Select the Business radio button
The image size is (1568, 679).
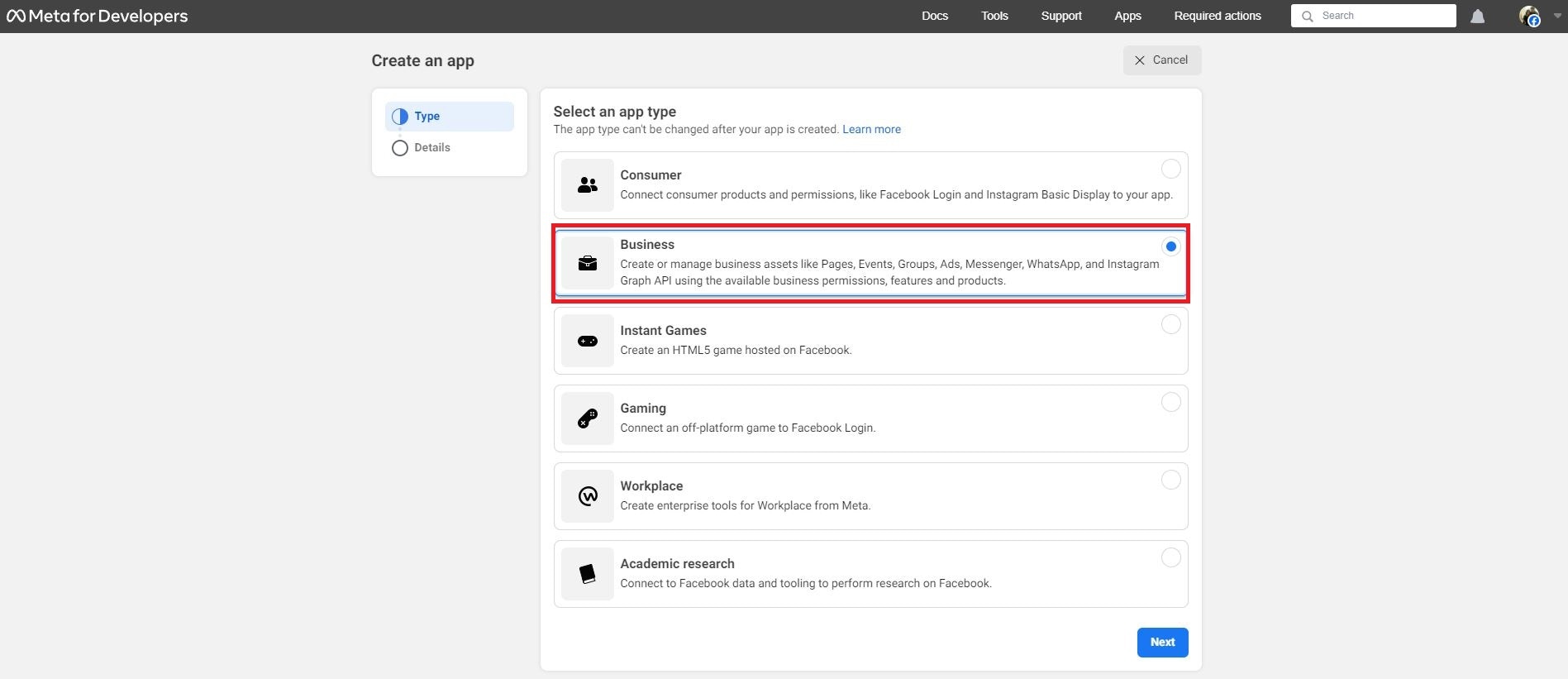pyautogui.click(x=1170, y=246)
